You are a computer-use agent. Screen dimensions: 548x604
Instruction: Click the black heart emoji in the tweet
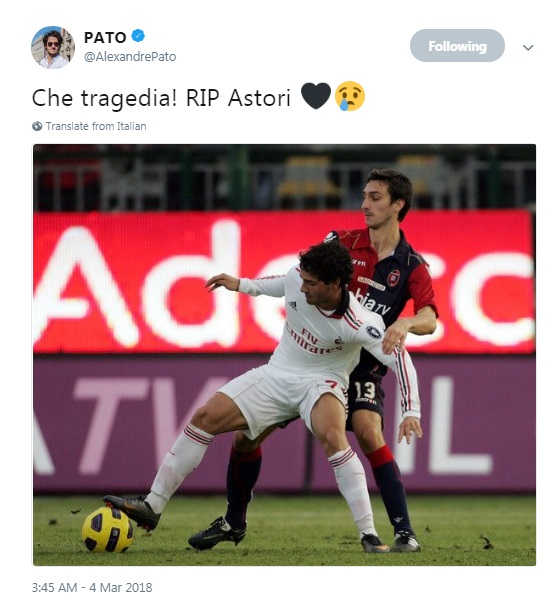316,96
